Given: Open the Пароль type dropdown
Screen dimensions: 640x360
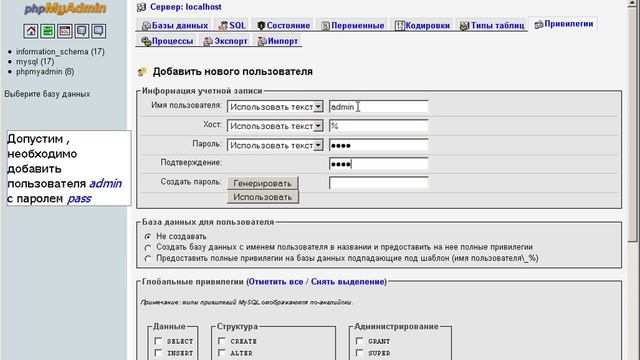Looking at the screenshot, I should [x=275, y=145].
